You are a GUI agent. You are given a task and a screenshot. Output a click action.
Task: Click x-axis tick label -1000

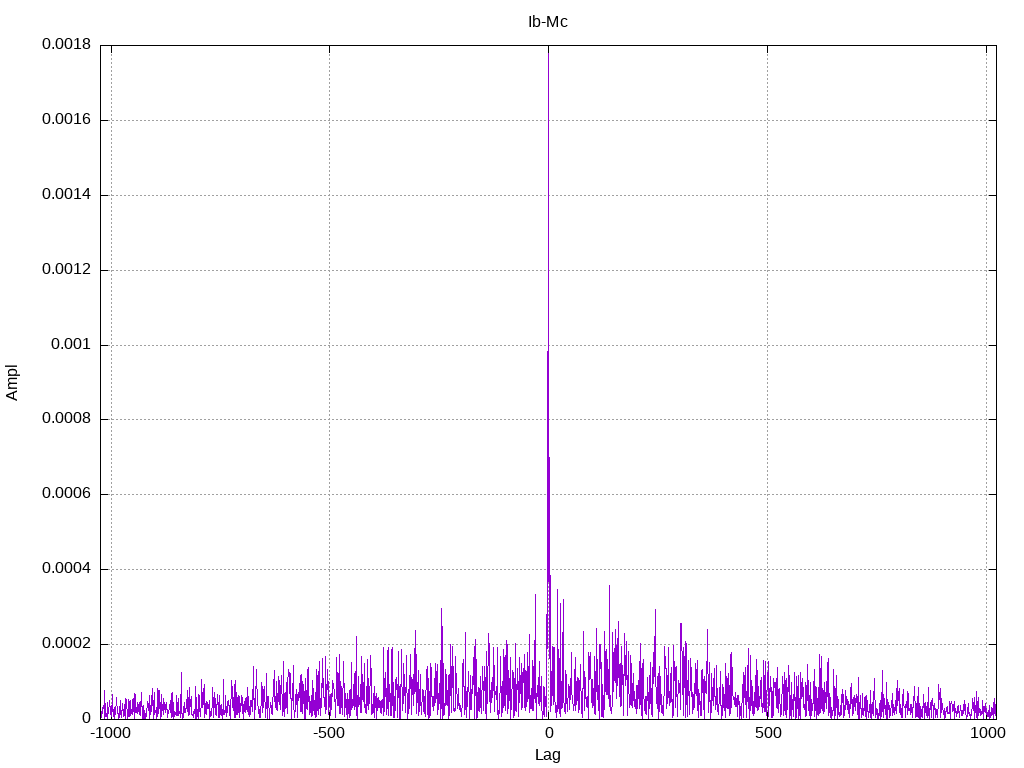[x=110, y=733]
